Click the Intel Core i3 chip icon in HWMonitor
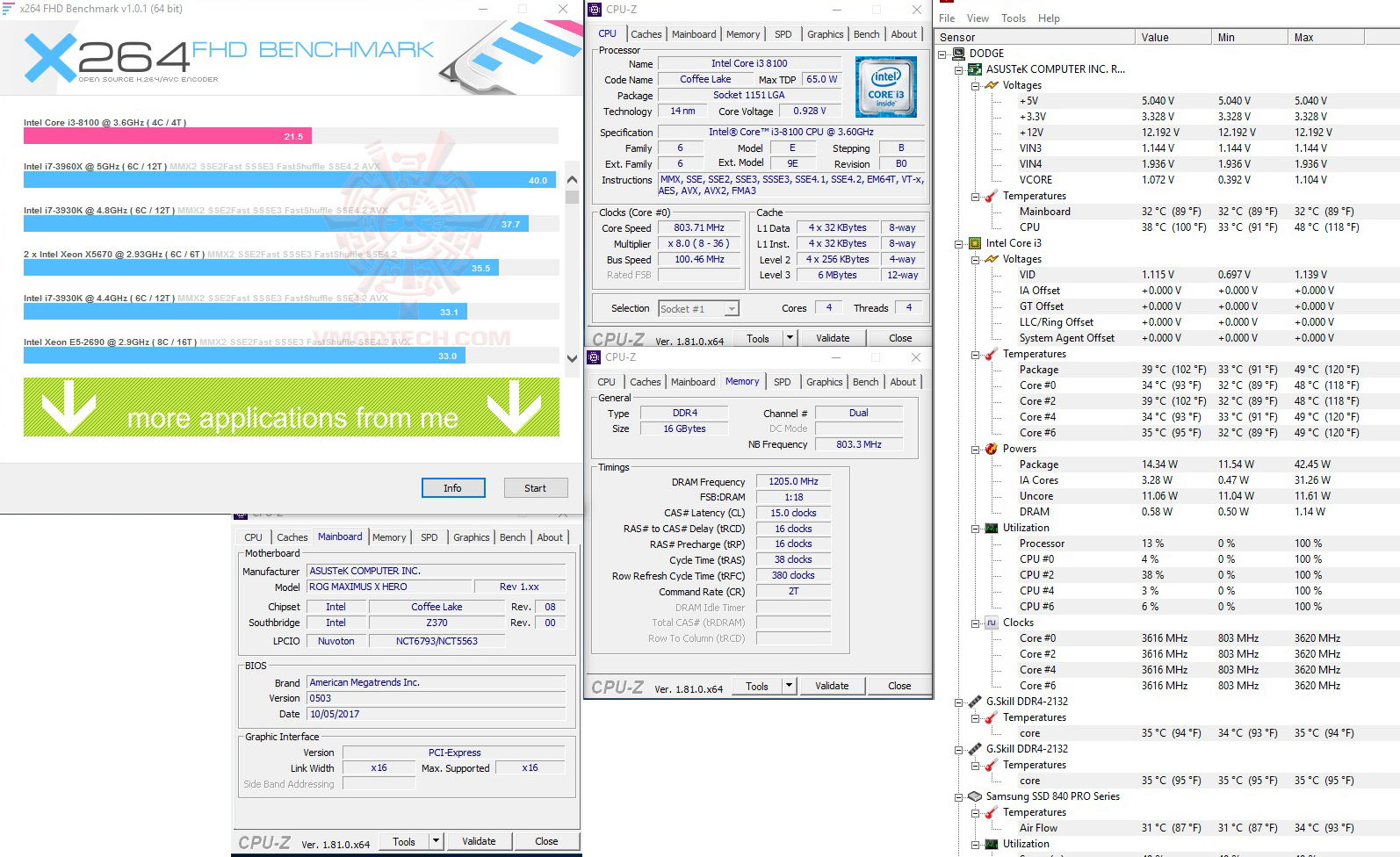Image resolution: width=1400 pixels, height=857 pixels. point(975,243)
